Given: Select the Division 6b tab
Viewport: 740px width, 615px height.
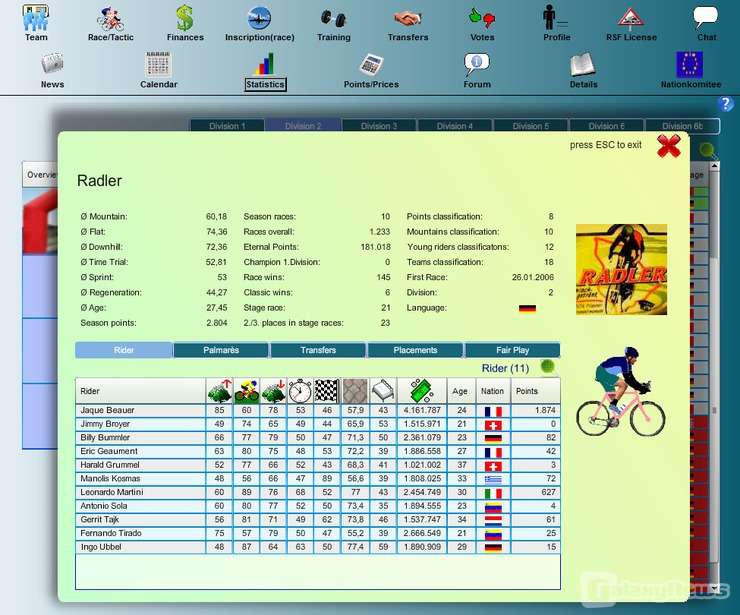Looking at the screenshot, I should (682, 126).
